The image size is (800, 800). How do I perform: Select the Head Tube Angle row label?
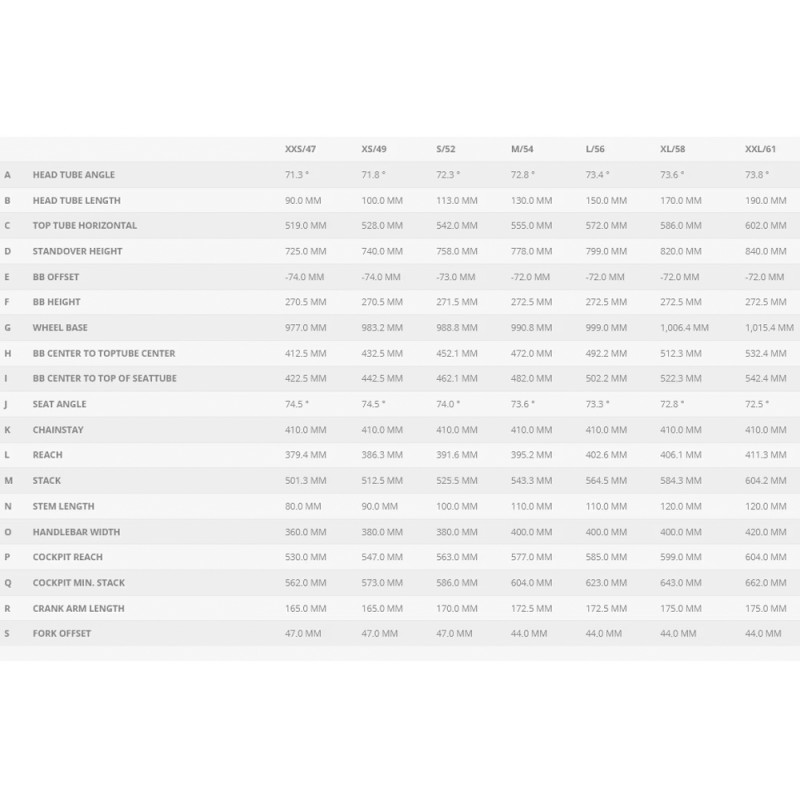pyautogui.click(x=73, y=175)
